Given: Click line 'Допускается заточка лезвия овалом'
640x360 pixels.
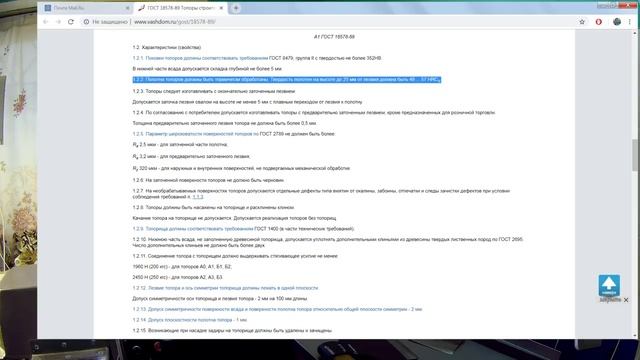Looking at the screenshot, I should [x=247, y=102].
